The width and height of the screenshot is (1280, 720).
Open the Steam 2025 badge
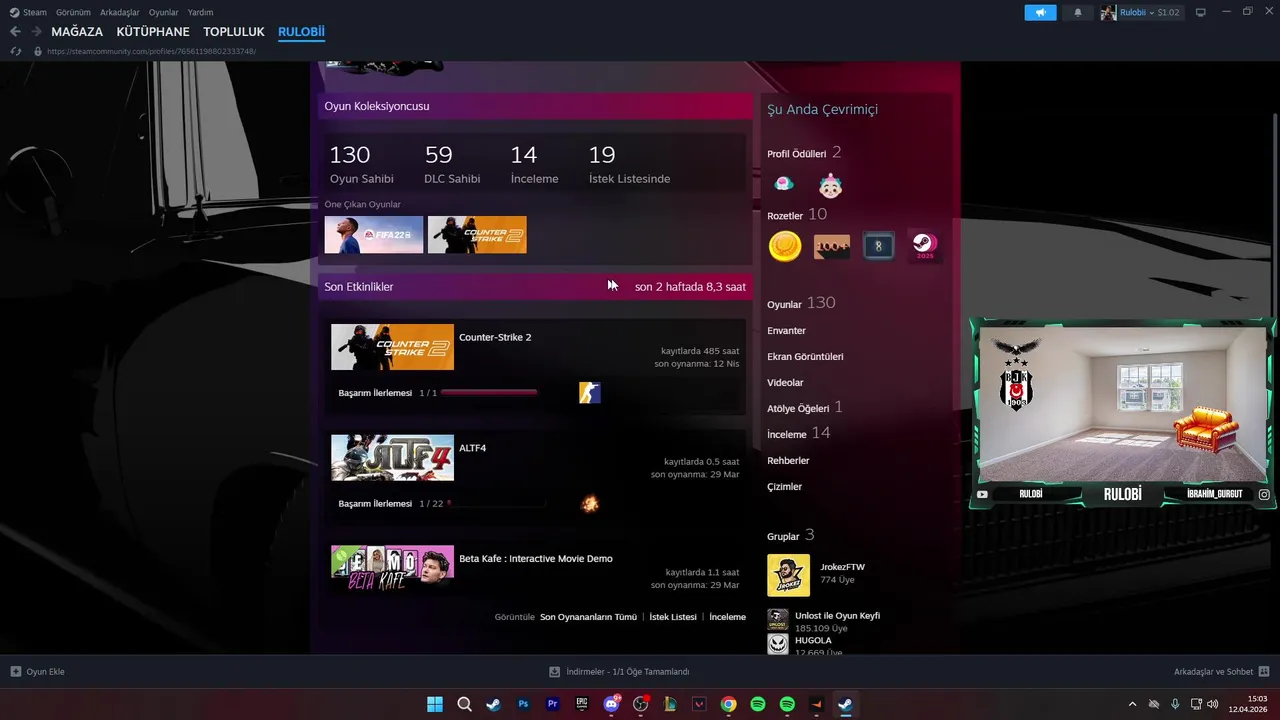click(924, 246)
